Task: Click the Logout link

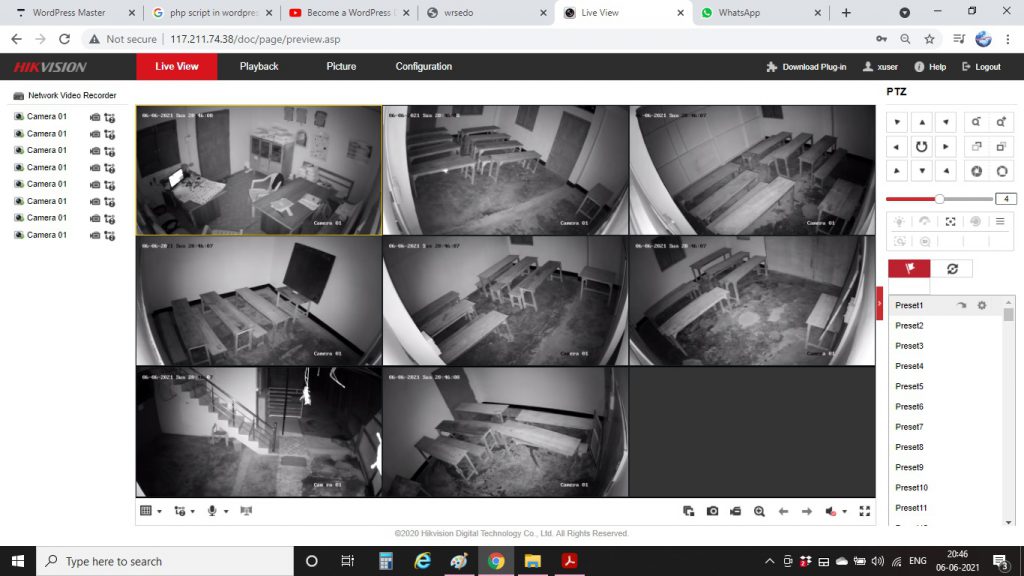Action: click(980, 67)
